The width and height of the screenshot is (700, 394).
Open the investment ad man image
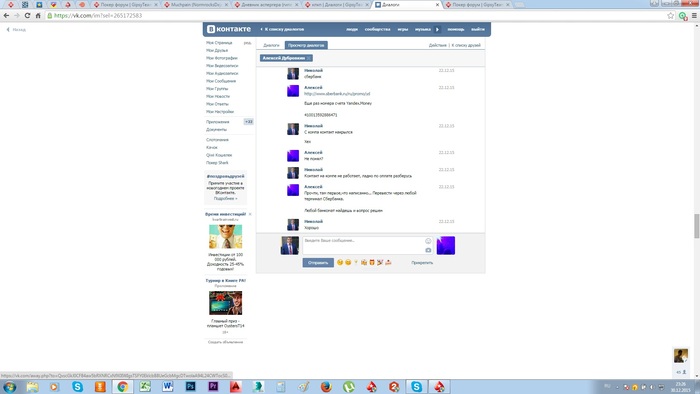tap(225, 236)
